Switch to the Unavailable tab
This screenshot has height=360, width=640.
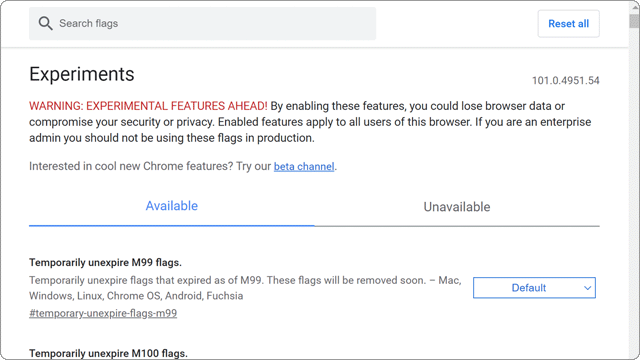coord(457,207)
